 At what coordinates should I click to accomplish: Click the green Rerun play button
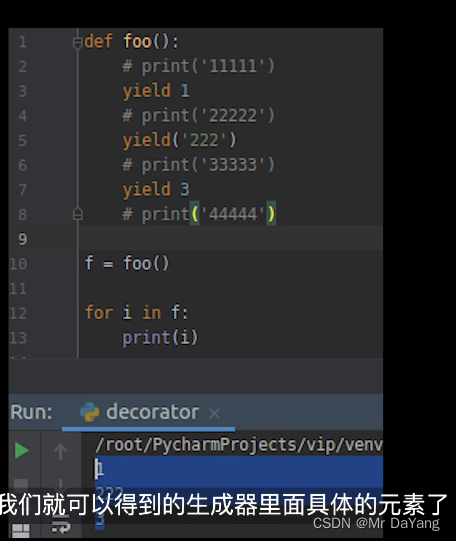[21, 451]
